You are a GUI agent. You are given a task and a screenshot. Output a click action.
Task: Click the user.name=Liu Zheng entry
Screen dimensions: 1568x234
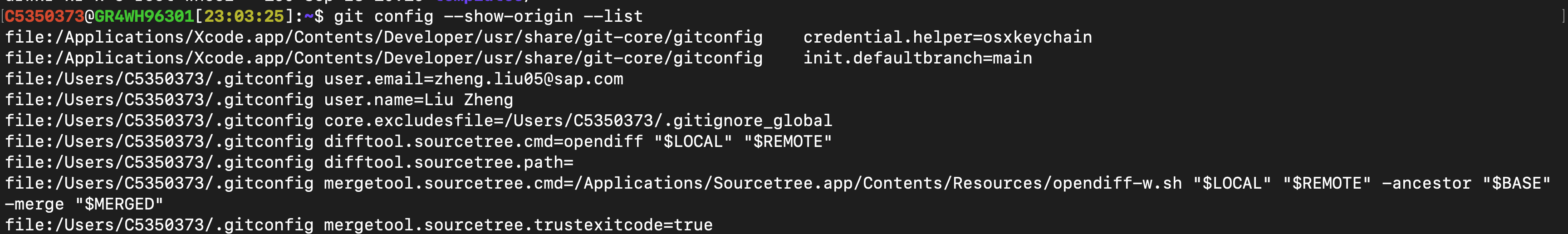point(418,100)
